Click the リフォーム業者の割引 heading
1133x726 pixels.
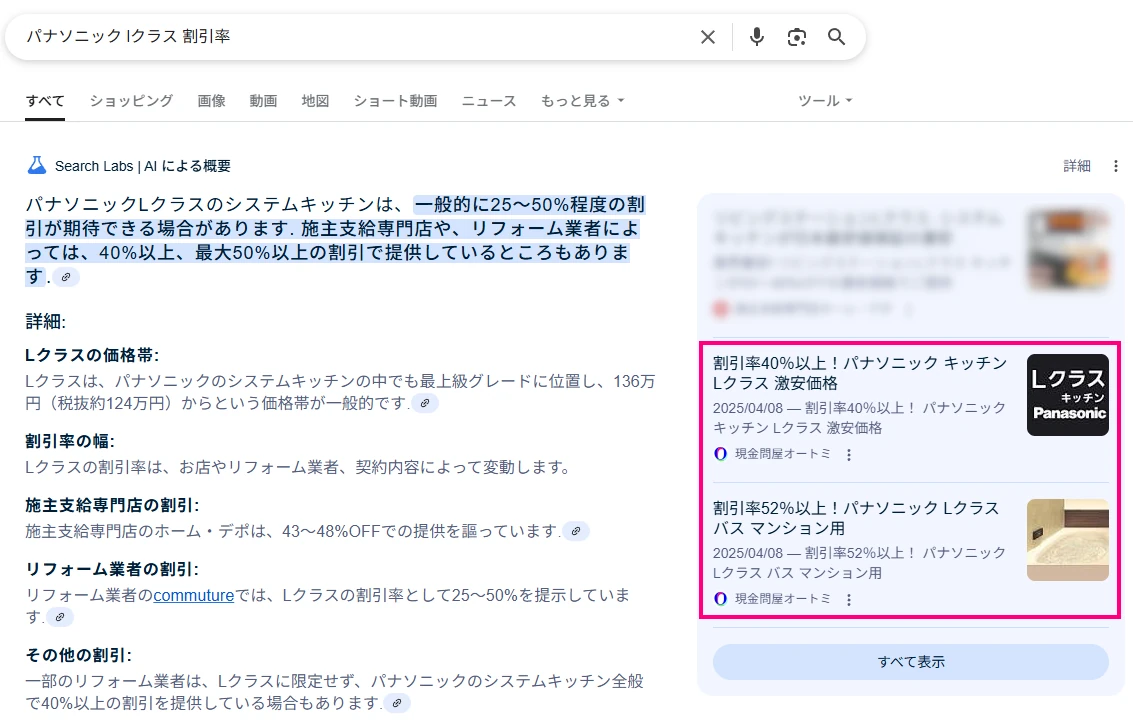coord(112,569)
